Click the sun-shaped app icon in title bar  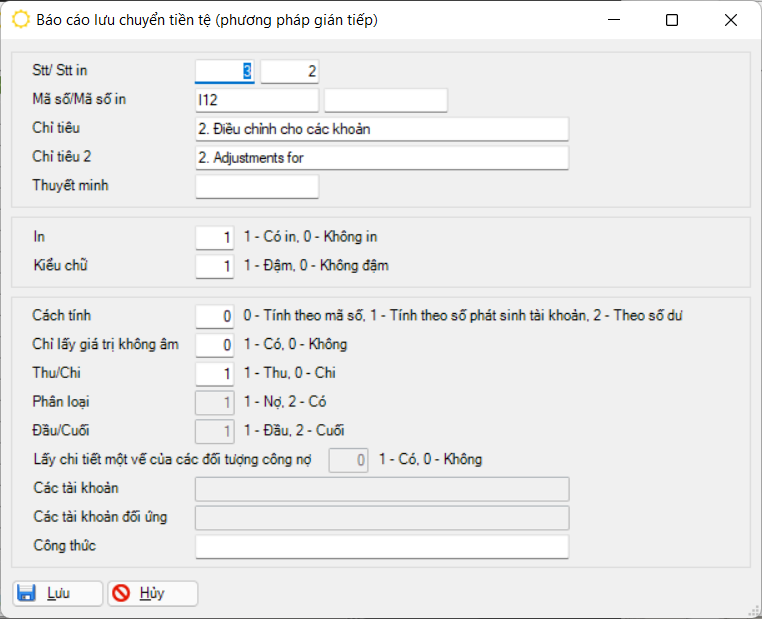[19, 19]
